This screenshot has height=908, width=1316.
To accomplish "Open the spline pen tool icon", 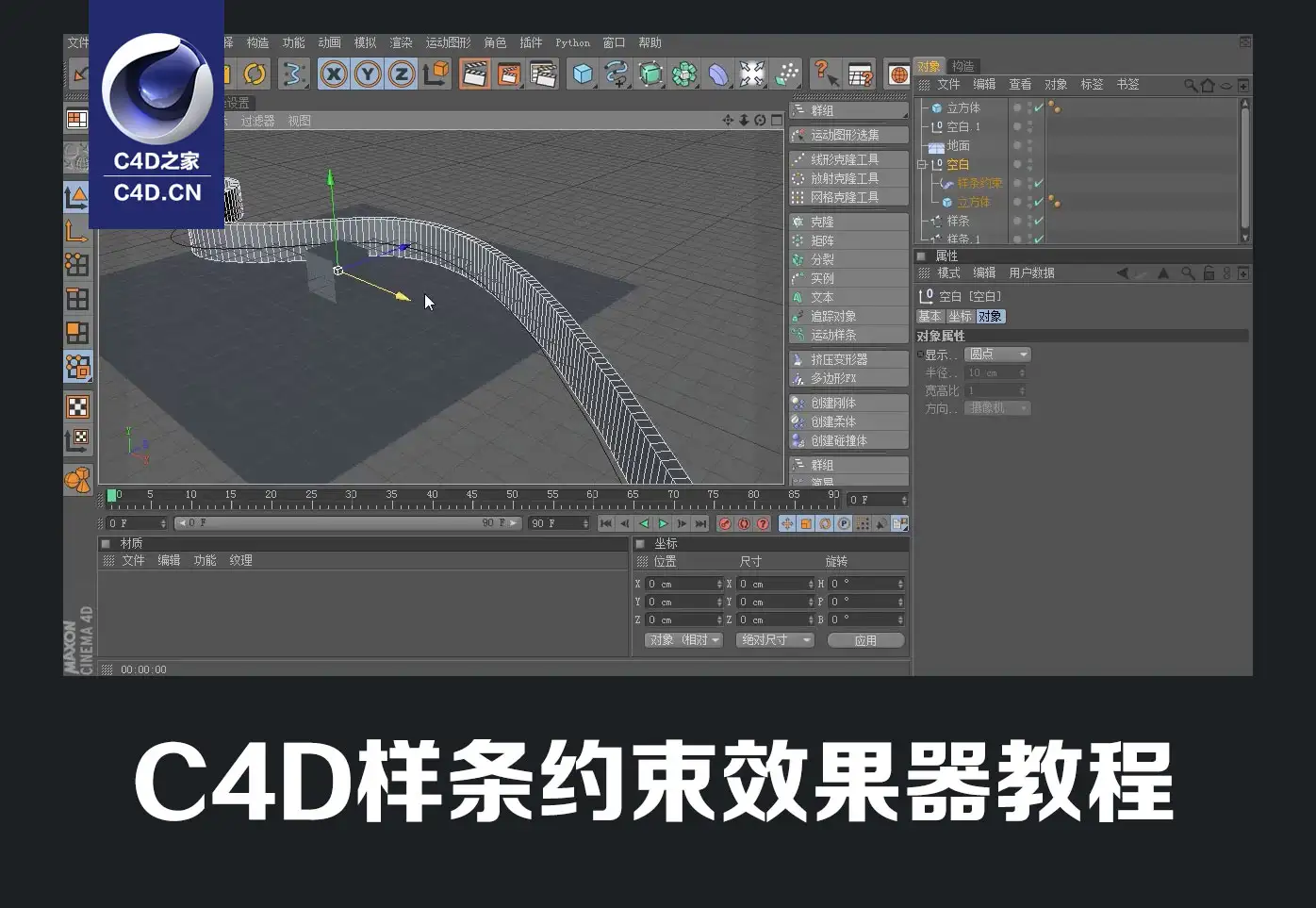I will 617,74.
